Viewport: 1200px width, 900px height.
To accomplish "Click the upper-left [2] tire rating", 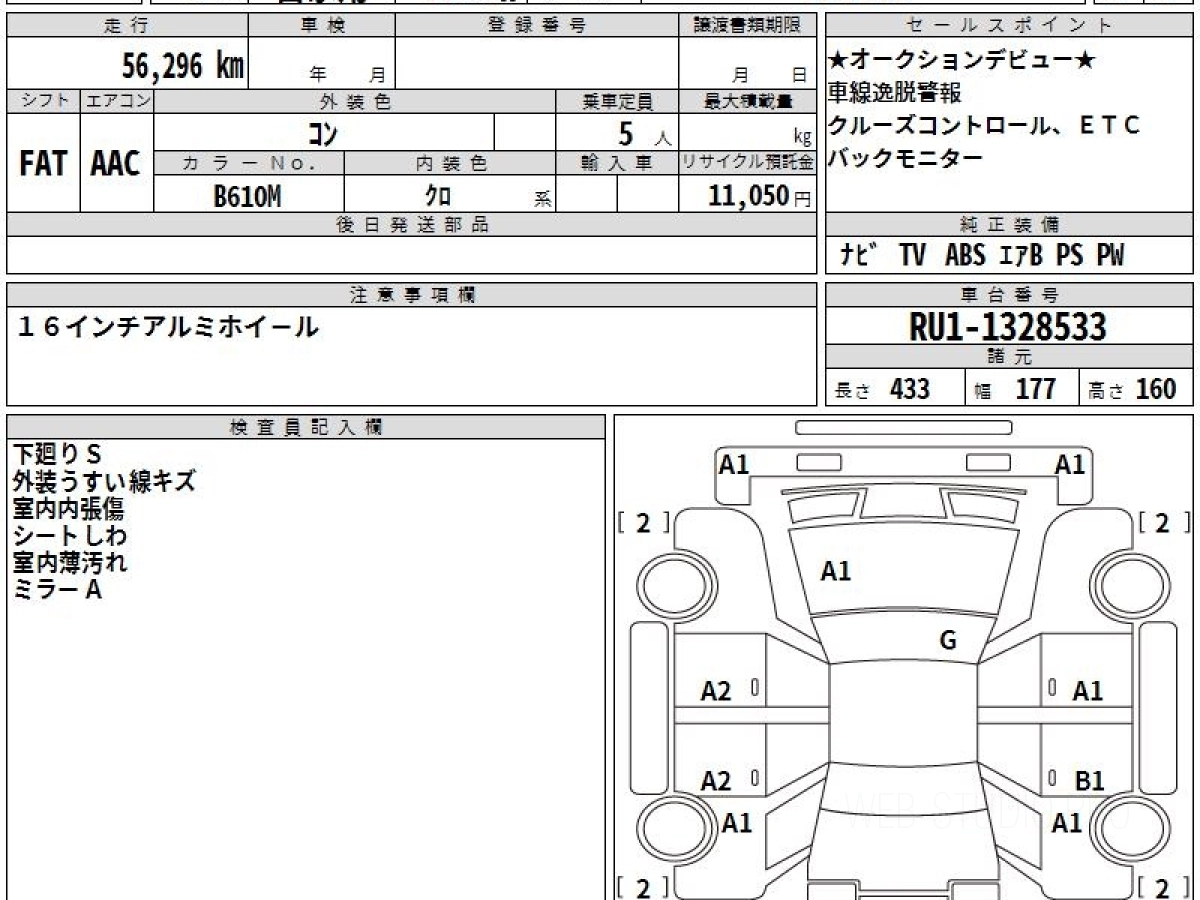I will tap(643, 523).
